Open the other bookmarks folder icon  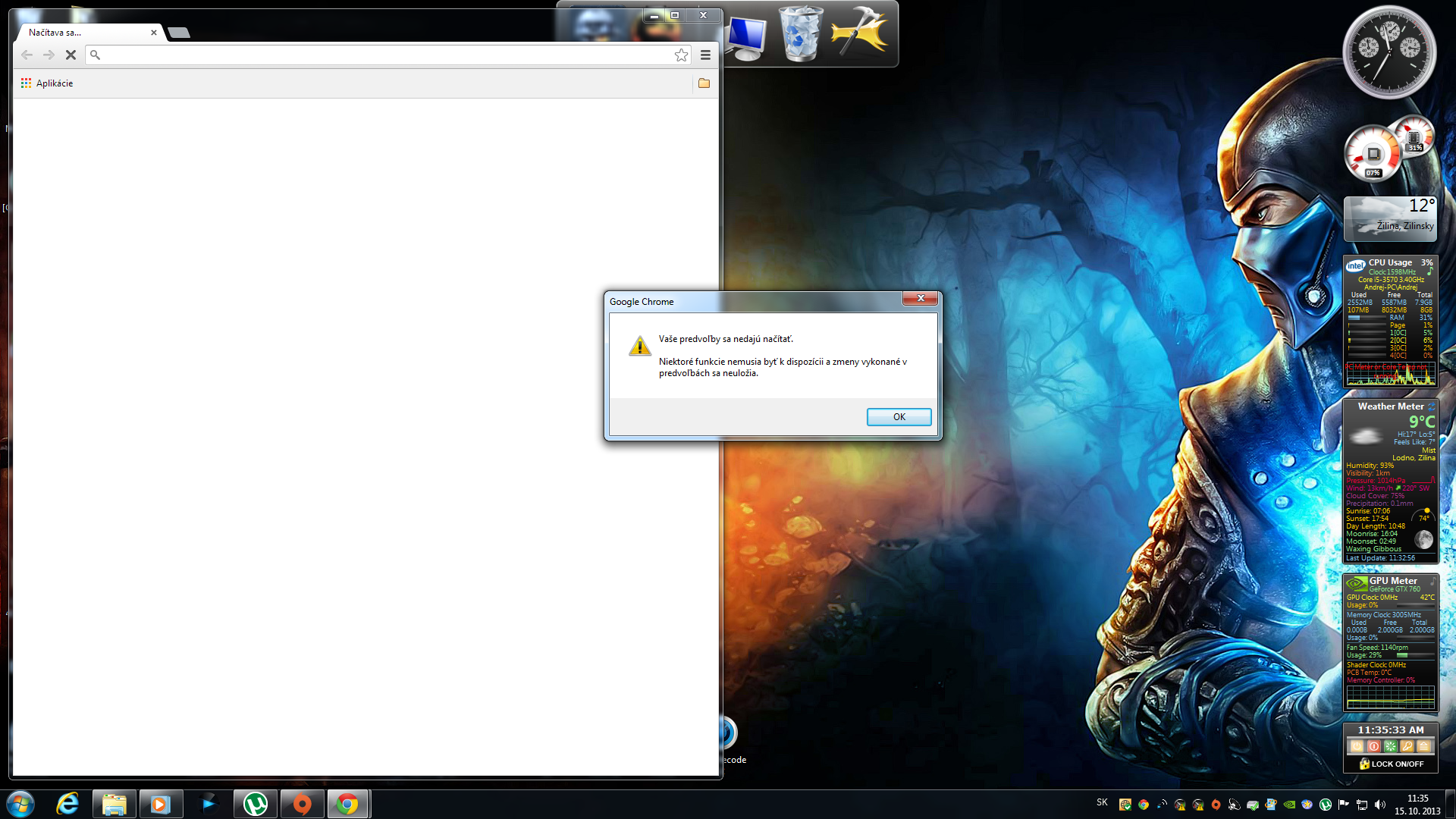point(704,83)
